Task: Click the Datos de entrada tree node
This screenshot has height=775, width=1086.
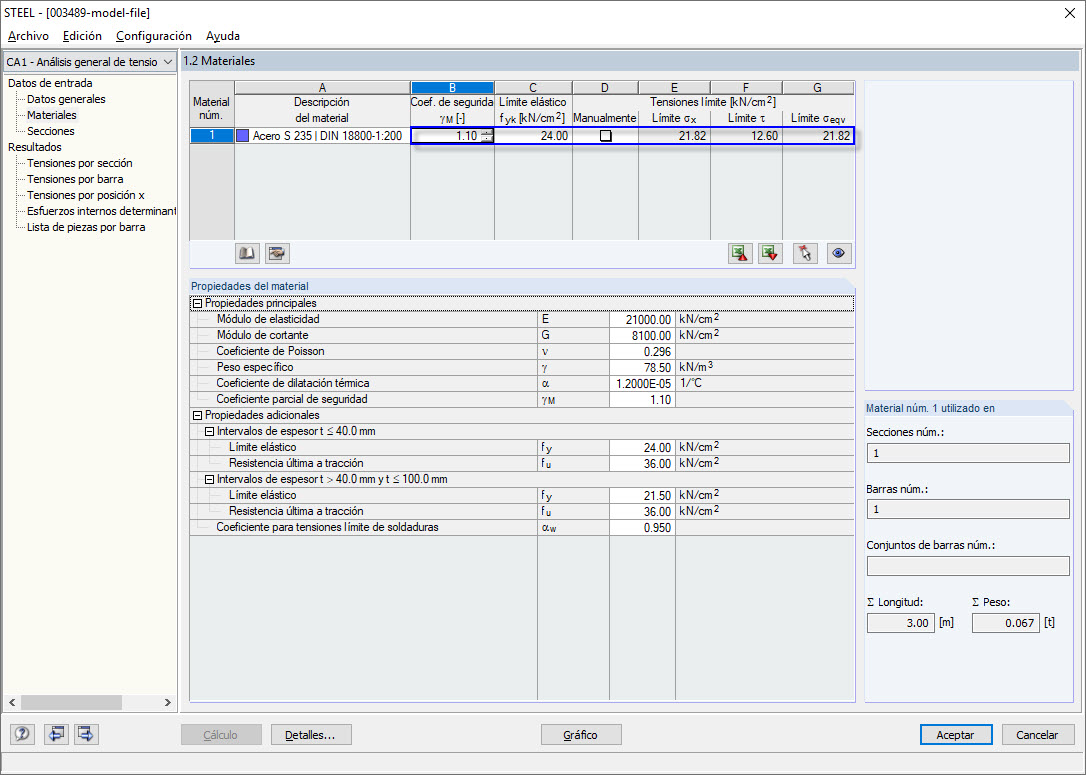Action: tap(50, 83)
